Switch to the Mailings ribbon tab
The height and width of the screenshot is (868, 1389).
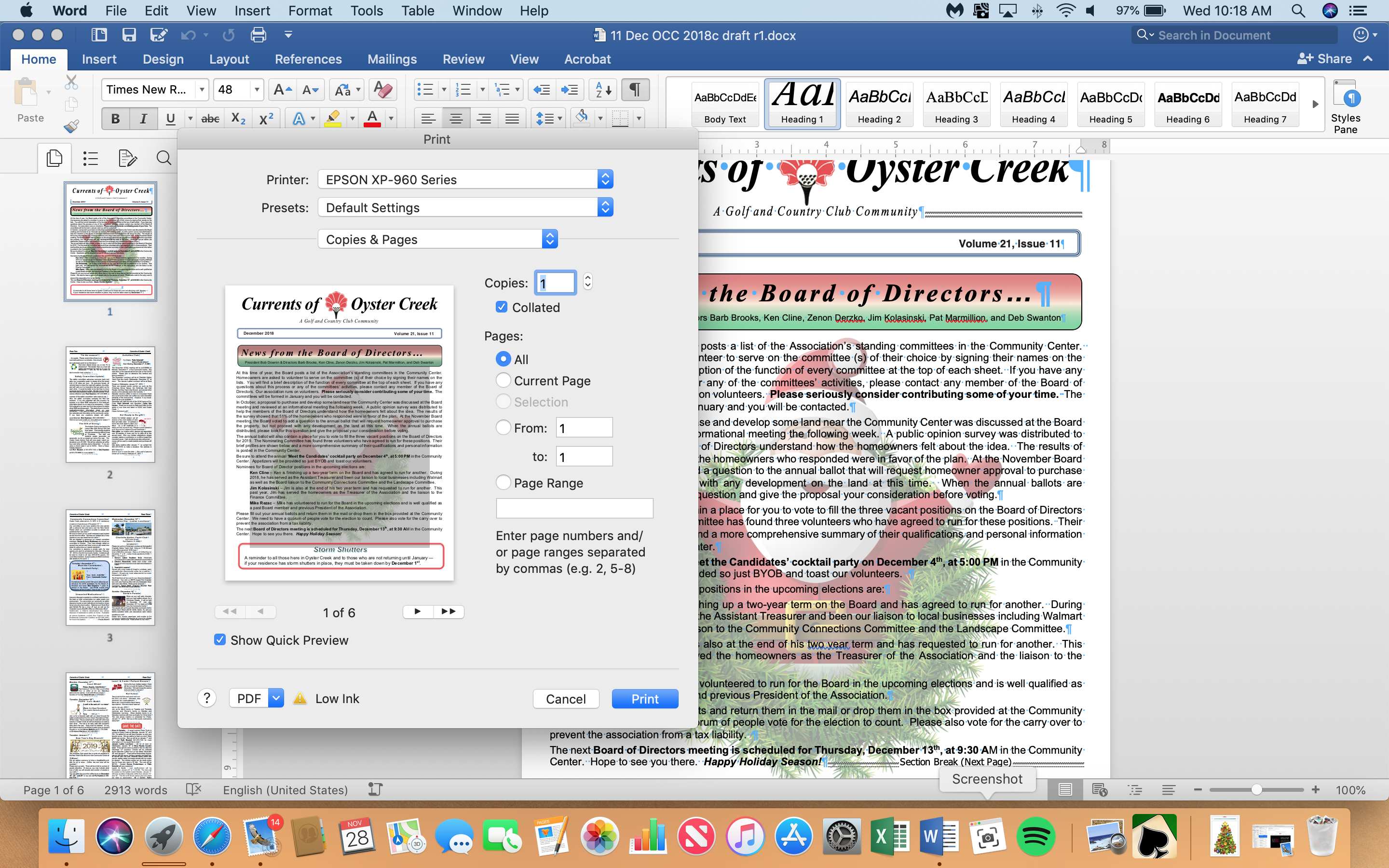pos(392,59)
